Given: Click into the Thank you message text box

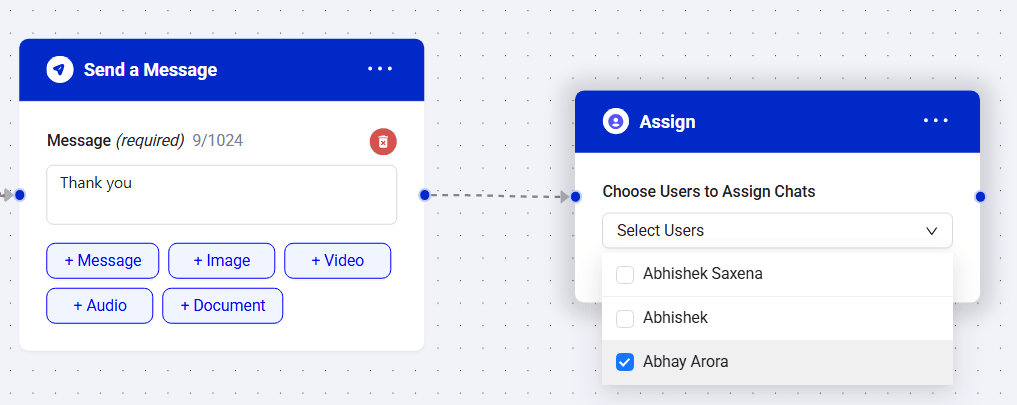Looking at the screenshot, I should [222, 195].
